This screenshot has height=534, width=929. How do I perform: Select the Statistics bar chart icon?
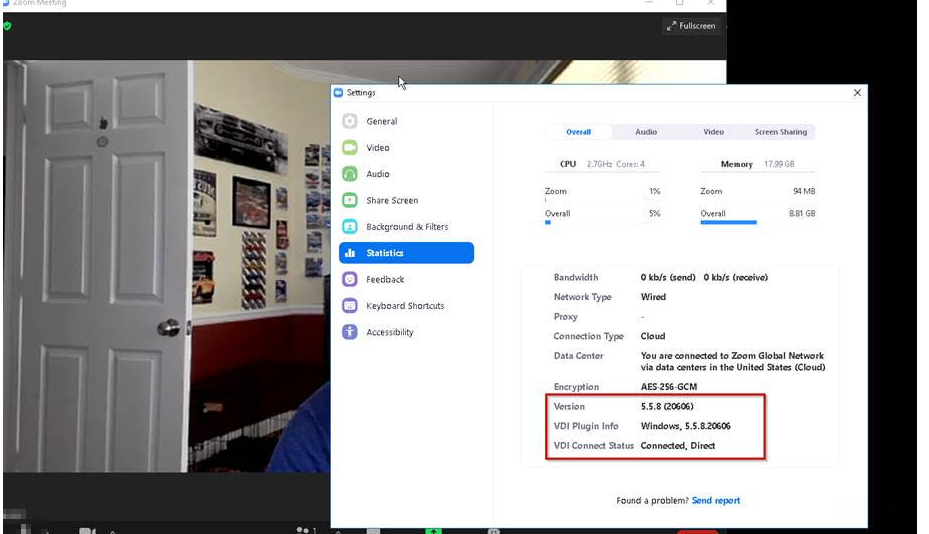tap(350, 252)
